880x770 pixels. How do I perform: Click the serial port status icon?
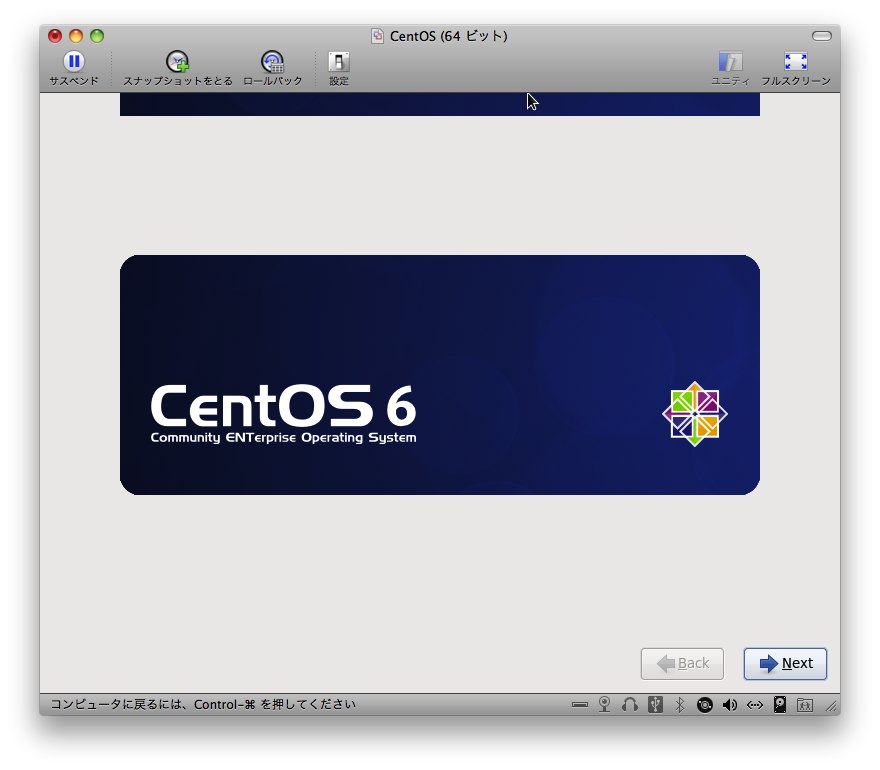click(580, 704)
